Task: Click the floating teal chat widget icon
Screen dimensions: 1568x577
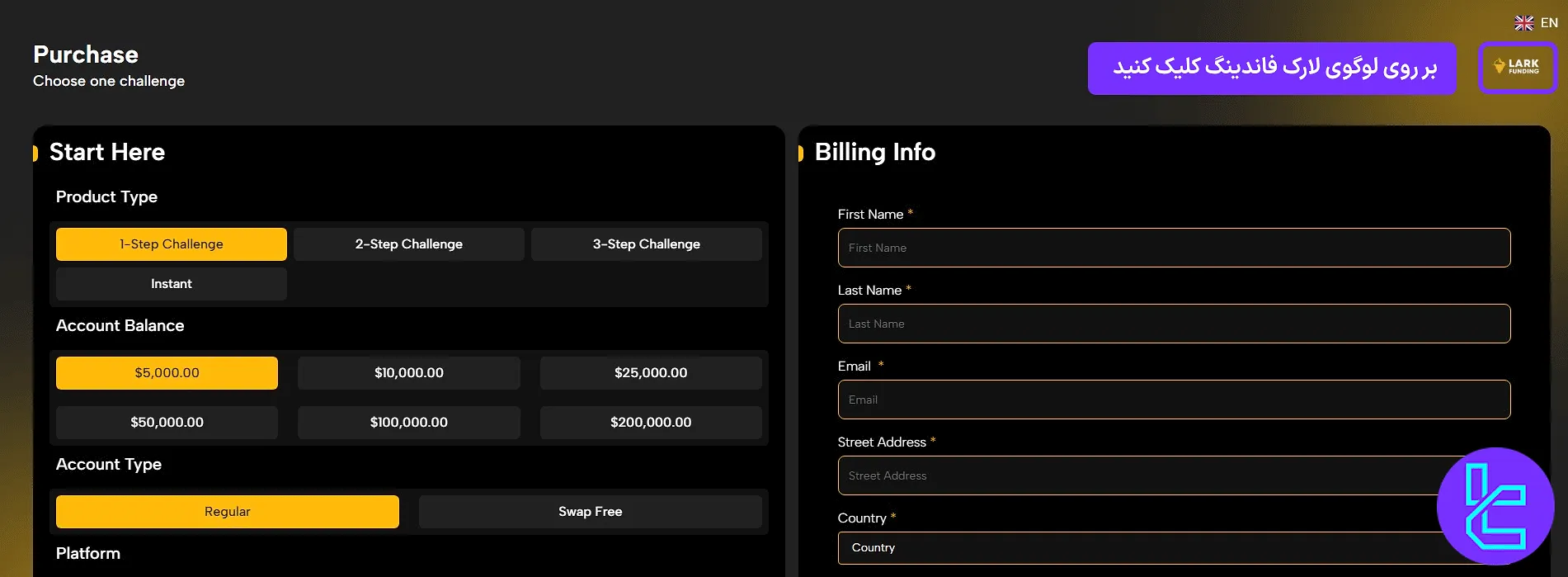Action: 1495,506
